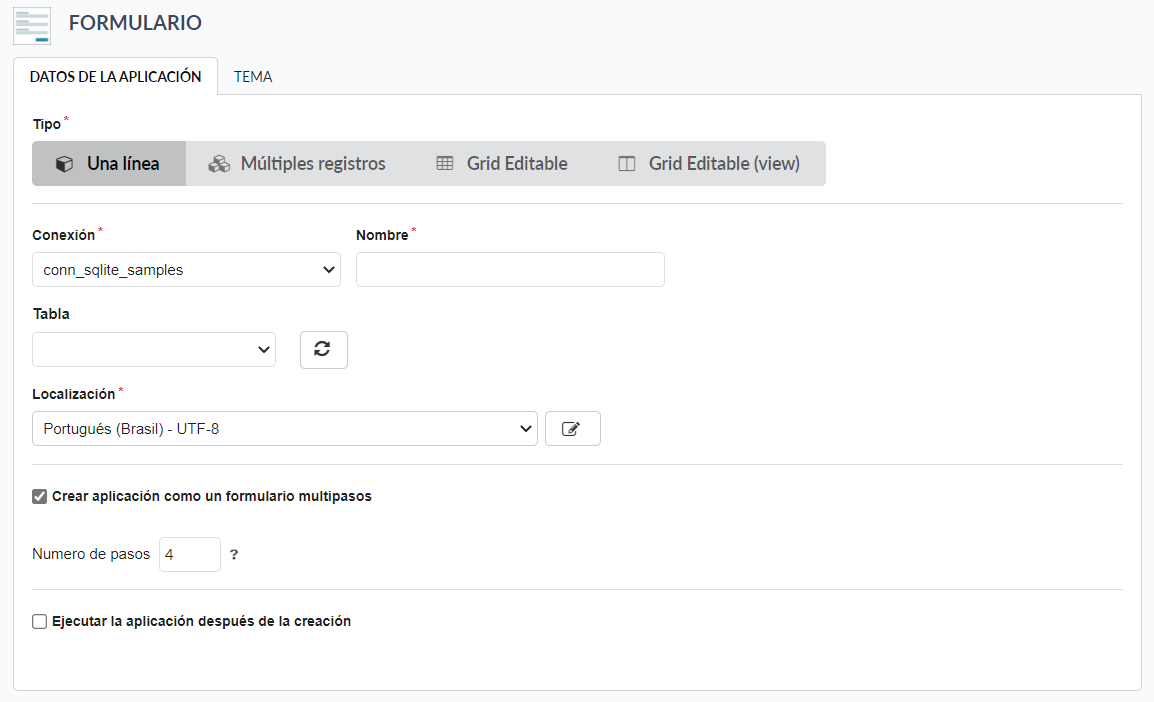Open the Conexión dropdown

186,270
